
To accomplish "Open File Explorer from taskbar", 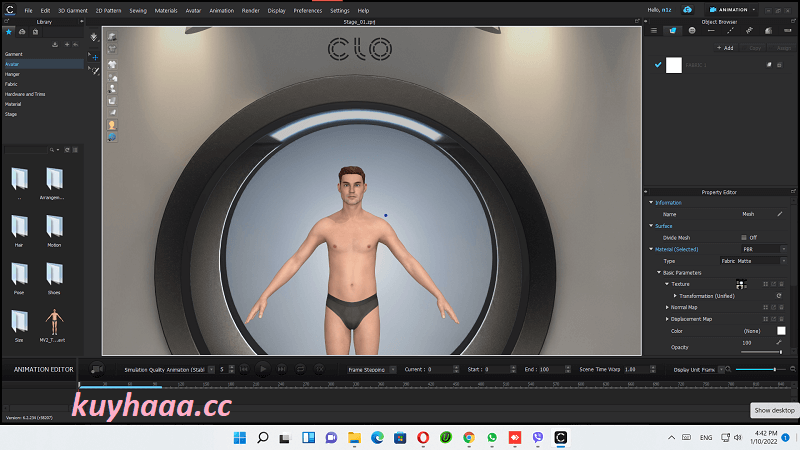I will coord(354,438).
